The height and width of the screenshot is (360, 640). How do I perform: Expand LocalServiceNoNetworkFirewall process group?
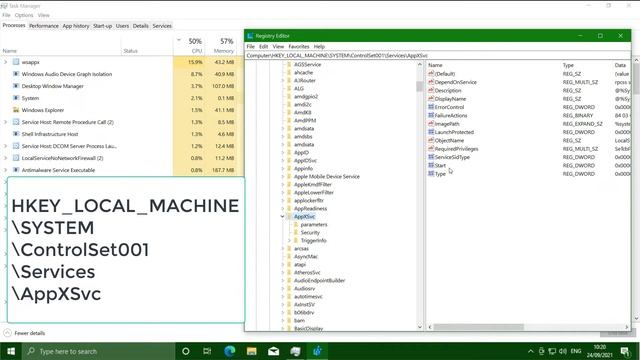(x=6, y=158)
